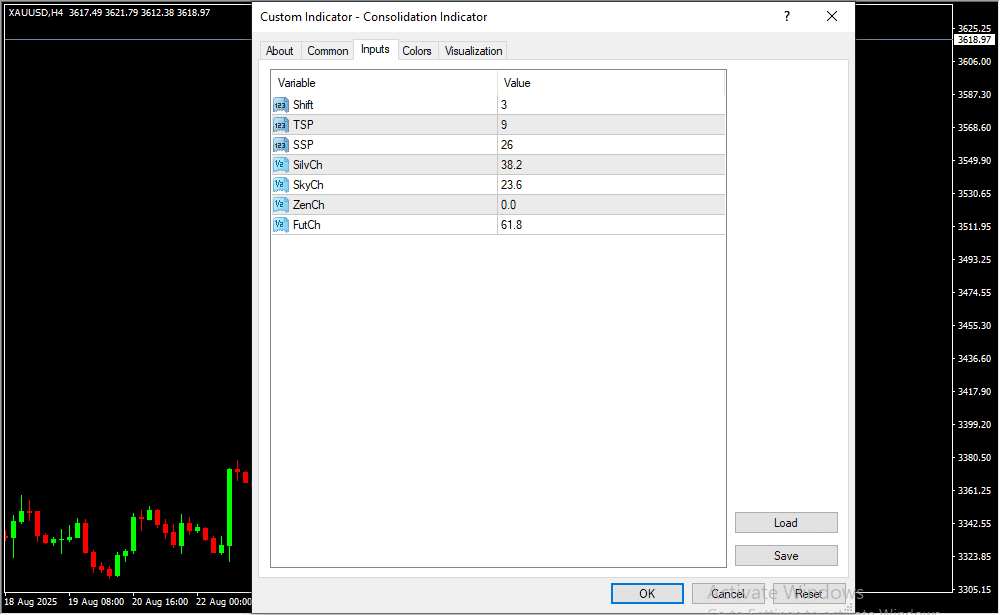The height and width of the screenshot is (615, 1000).
Task: Open the Common tab
Action: [x=328, y=51]
